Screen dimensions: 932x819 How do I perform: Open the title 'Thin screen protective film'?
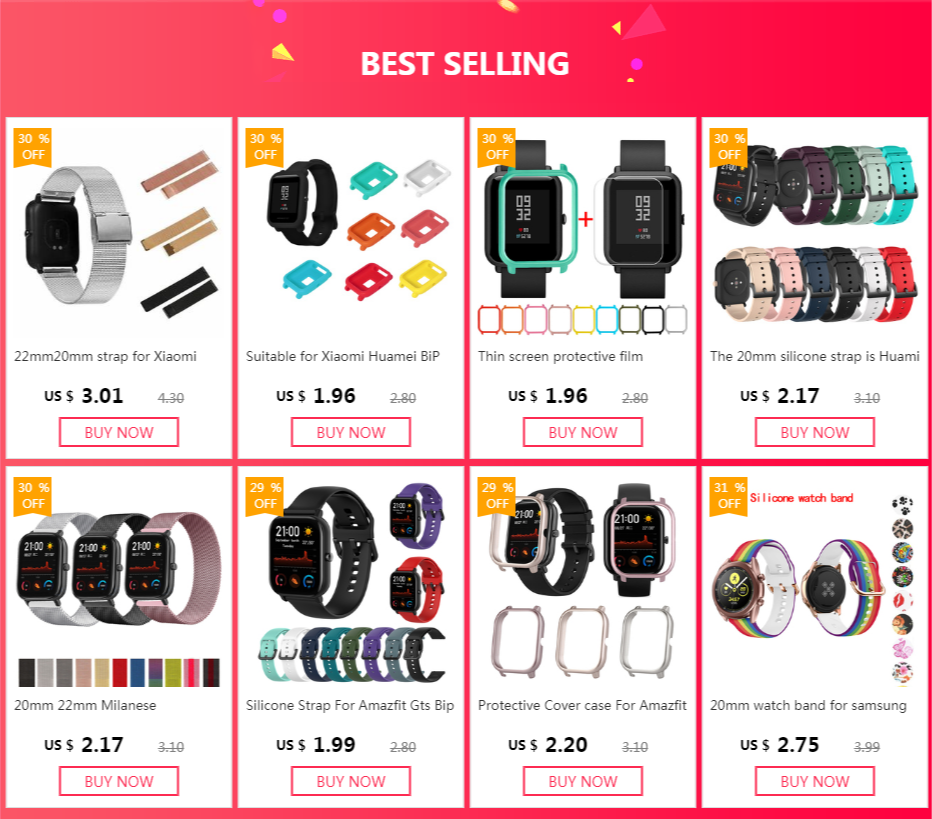pyautogui.click(x=561, y=357)
